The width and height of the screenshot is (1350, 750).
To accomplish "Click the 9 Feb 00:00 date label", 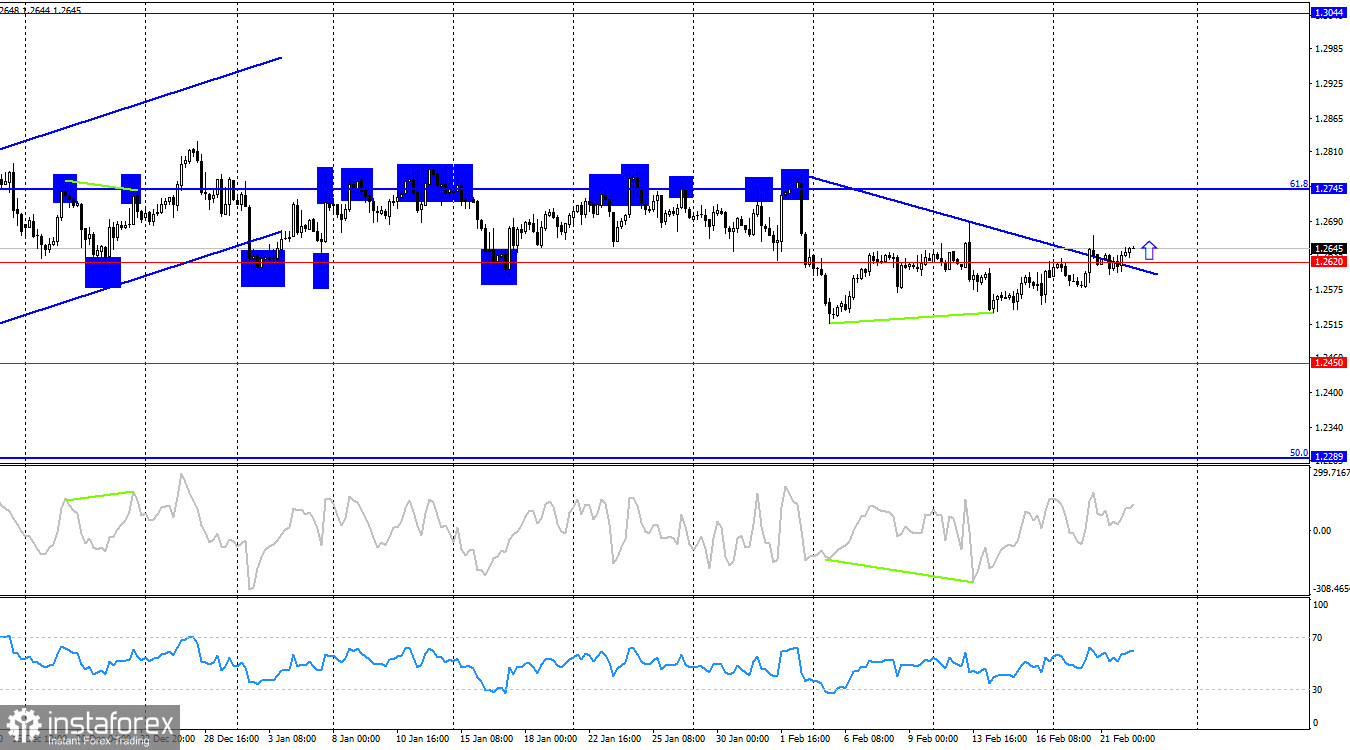I will click(934, 739).
